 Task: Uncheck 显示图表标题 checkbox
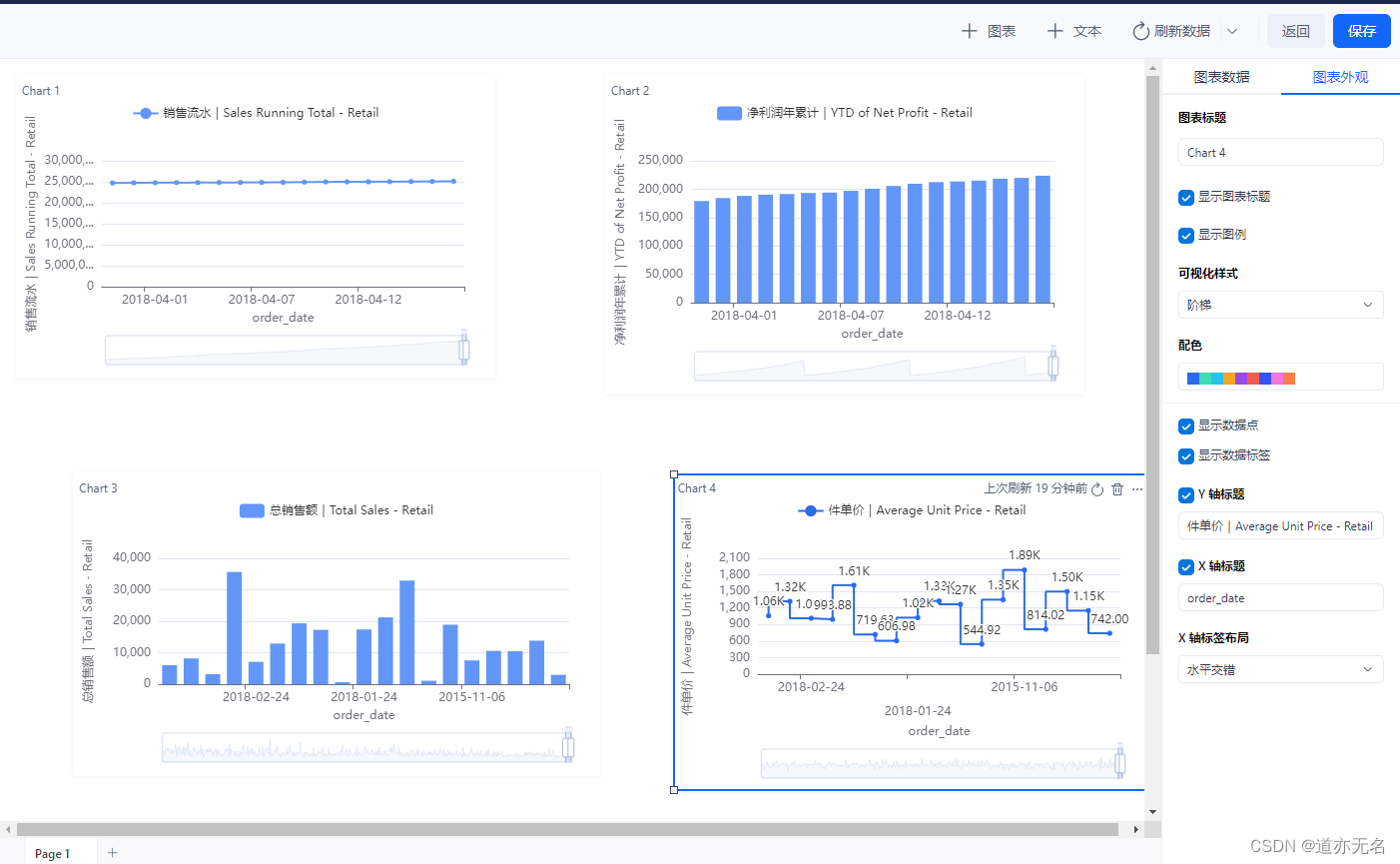(x=1186, y=197)
